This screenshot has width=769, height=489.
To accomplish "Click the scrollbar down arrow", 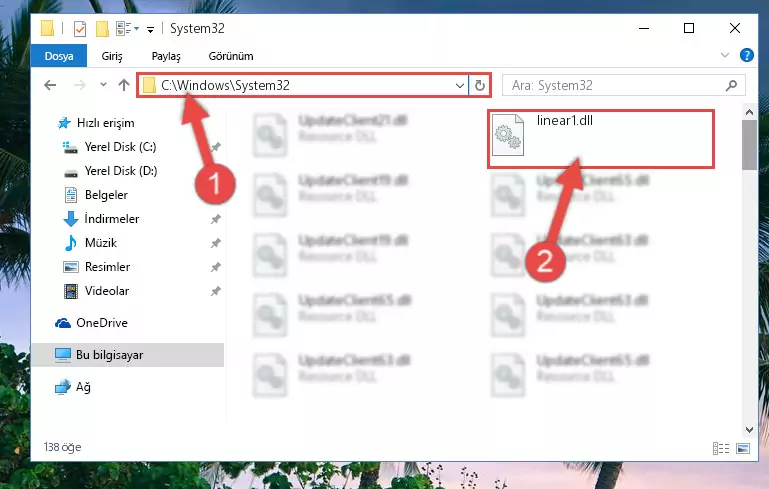I will (749, 430).
